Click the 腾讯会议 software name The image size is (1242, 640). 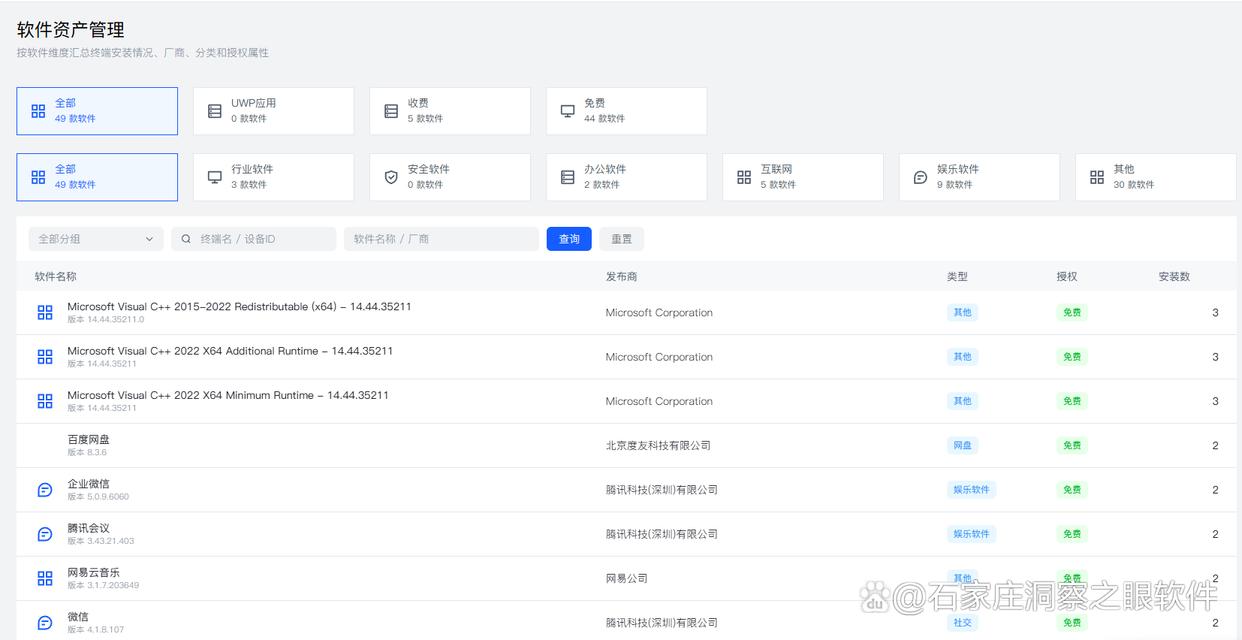pos(89,528)
